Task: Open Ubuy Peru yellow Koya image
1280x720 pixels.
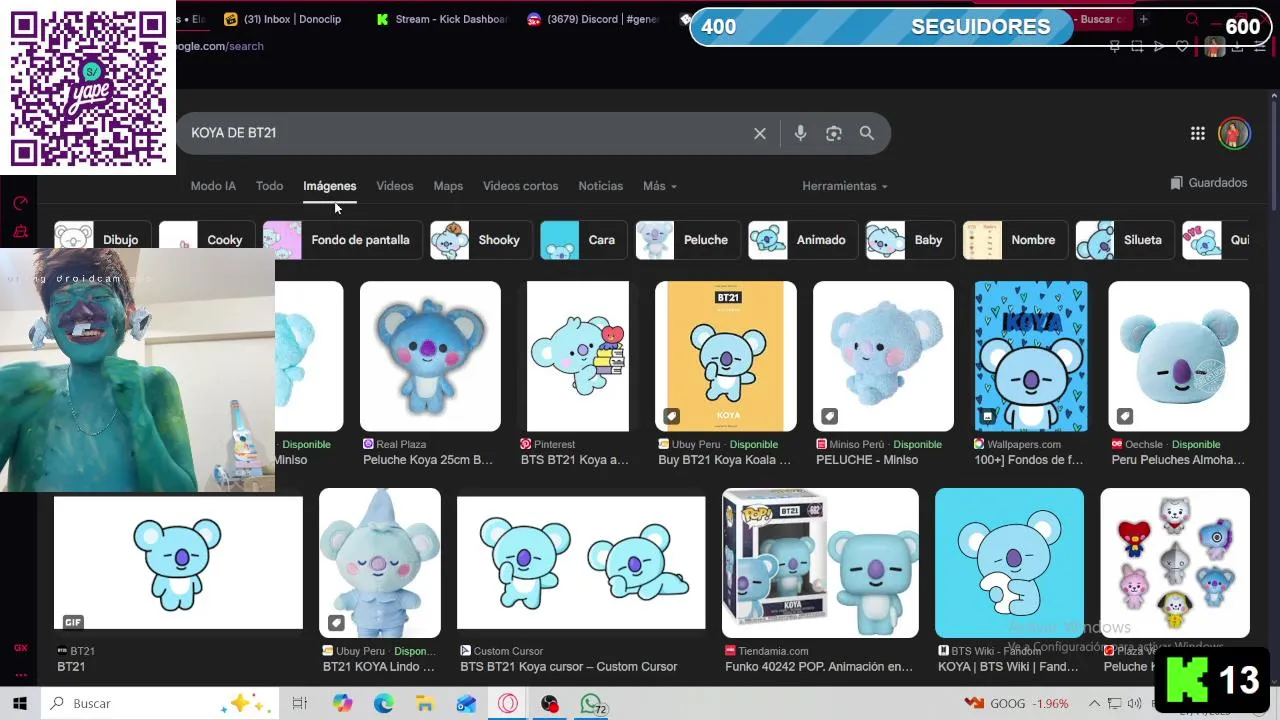Action: pos(726,356)
